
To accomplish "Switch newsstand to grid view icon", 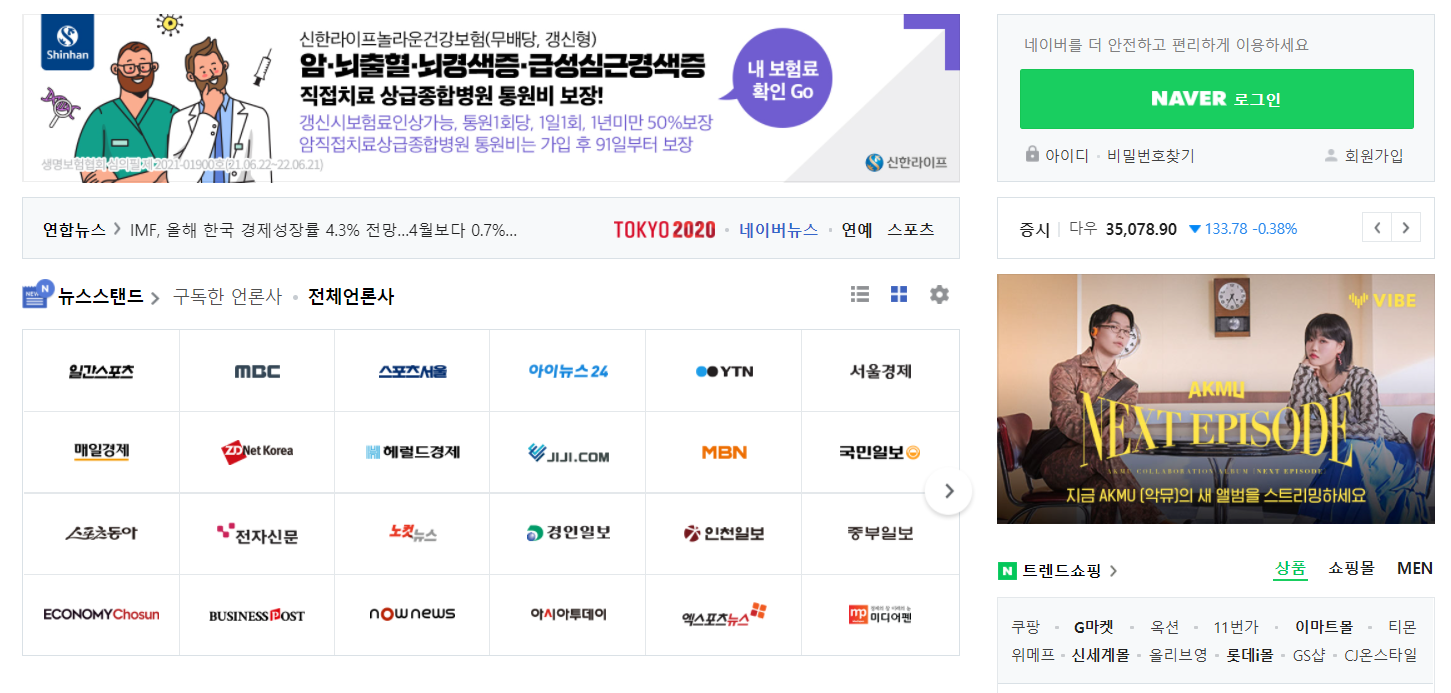I will coord(899,294).
